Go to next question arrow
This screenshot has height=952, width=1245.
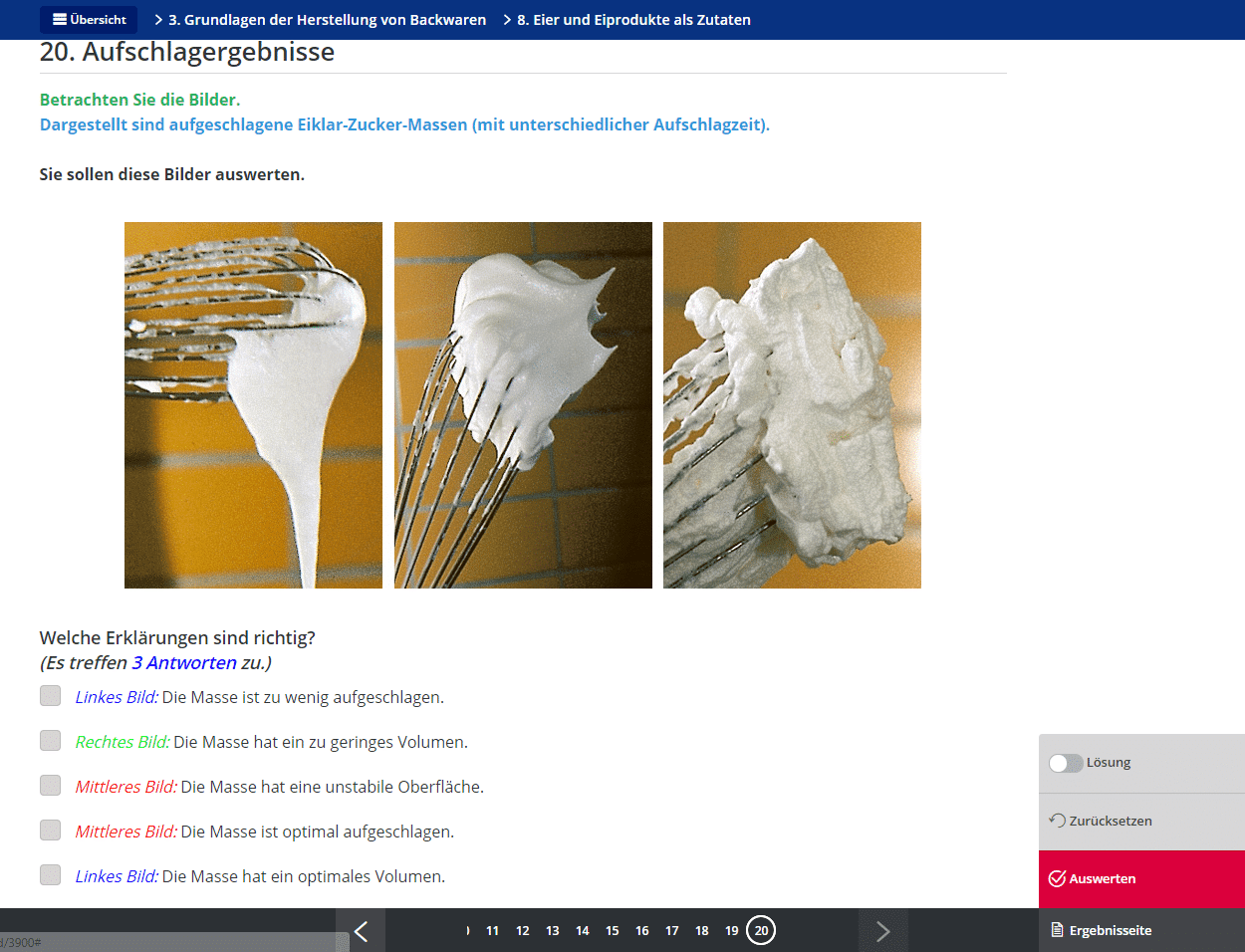[x=882, y=931]
